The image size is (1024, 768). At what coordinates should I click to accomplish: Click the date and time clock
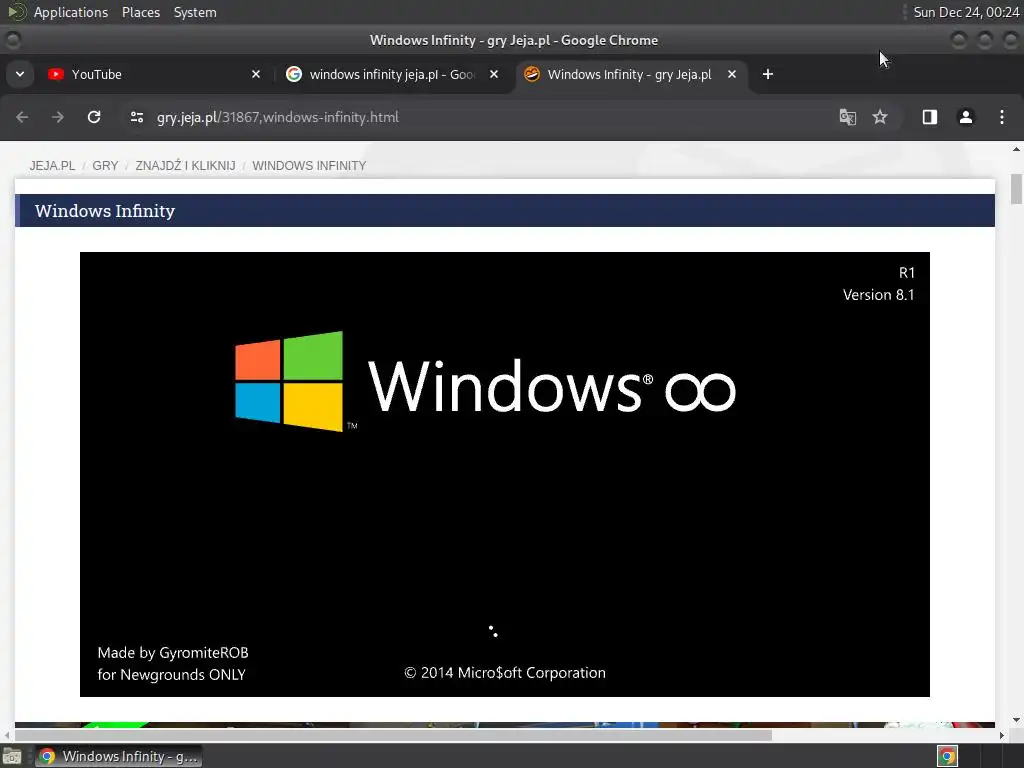pos(966,12)
